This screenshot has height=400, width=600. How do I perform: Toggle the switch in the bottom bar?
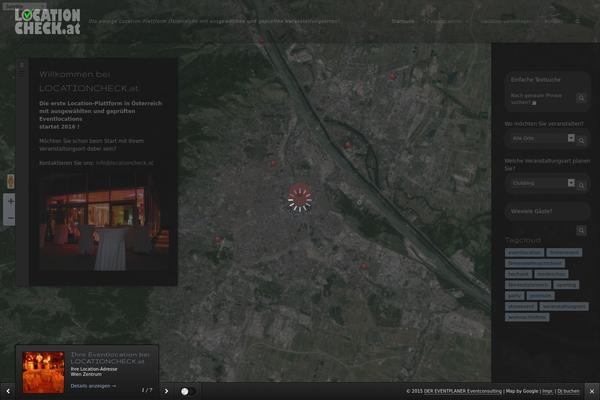pyautogui.click(x=187, y=391)
